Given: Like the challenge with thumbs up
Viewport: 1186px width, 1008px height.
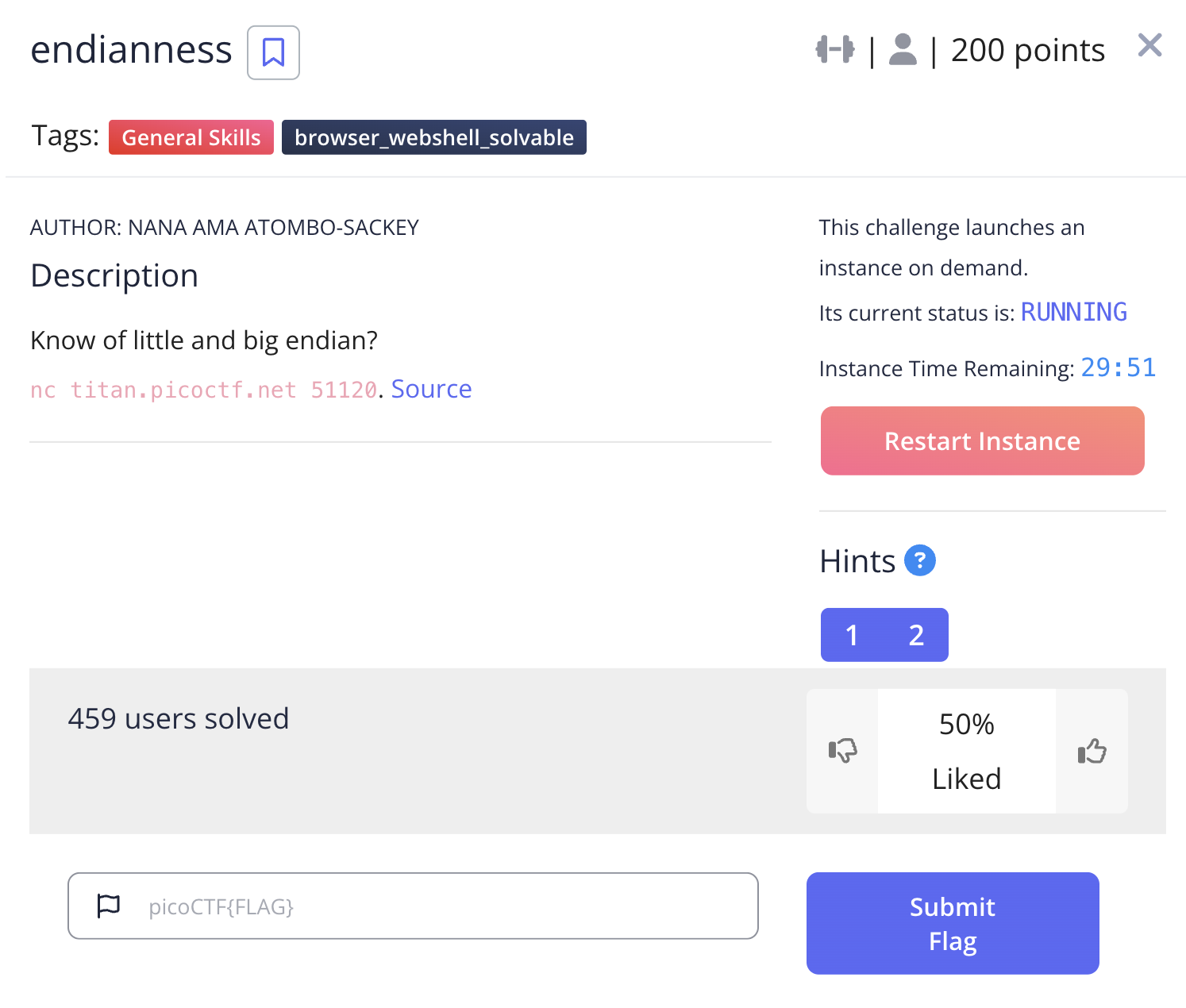Looking at the screenshot, I should tap(1092, 751).
